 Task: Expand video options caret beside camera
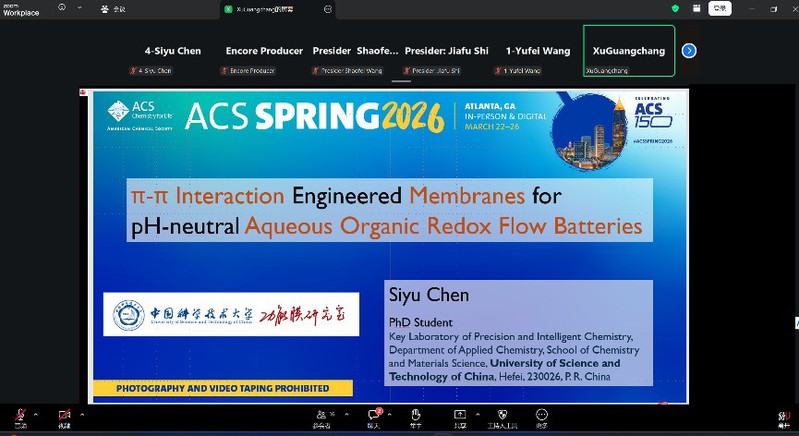tap(82, 414)
